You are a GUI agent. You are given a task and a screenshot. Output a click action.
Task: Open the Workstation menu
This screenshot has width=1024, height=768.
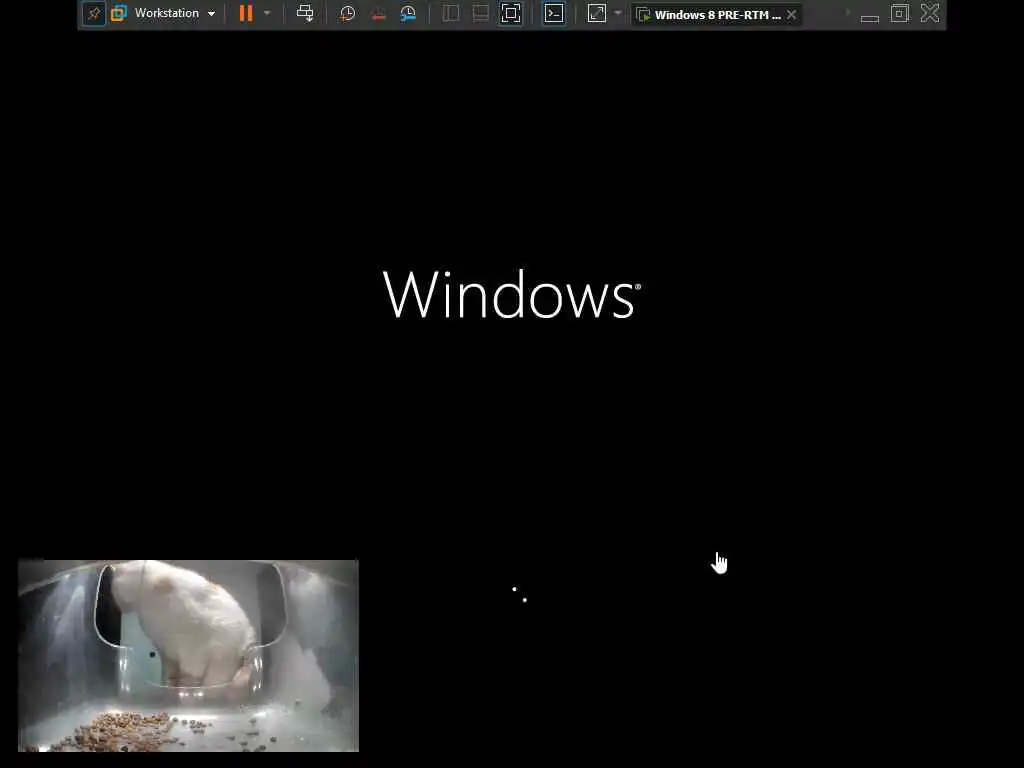tap(174, 13)
